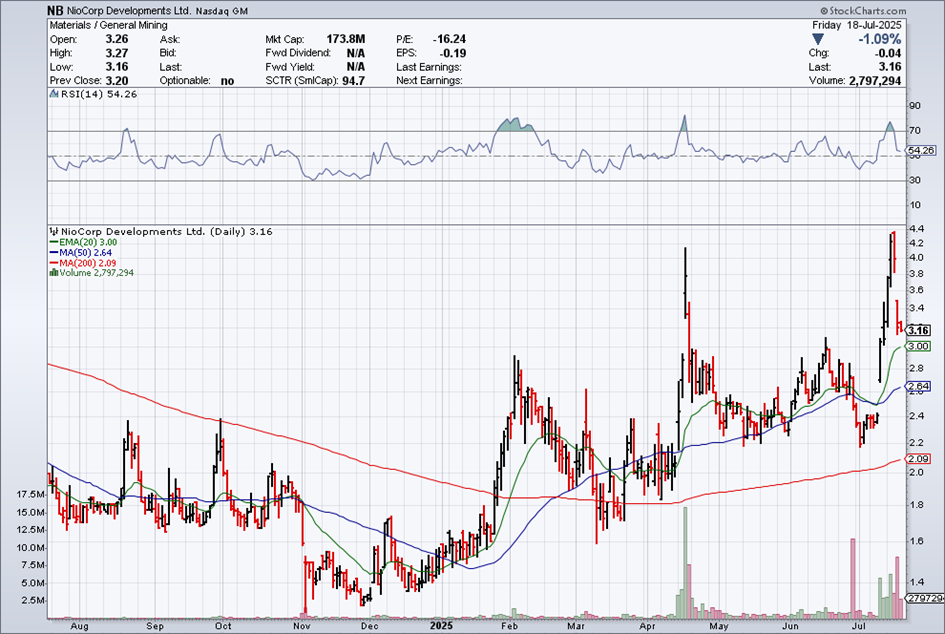Screen dimensions: 945x634
Task: Click the Nov label on time axis
Action: tap(301, 626)
